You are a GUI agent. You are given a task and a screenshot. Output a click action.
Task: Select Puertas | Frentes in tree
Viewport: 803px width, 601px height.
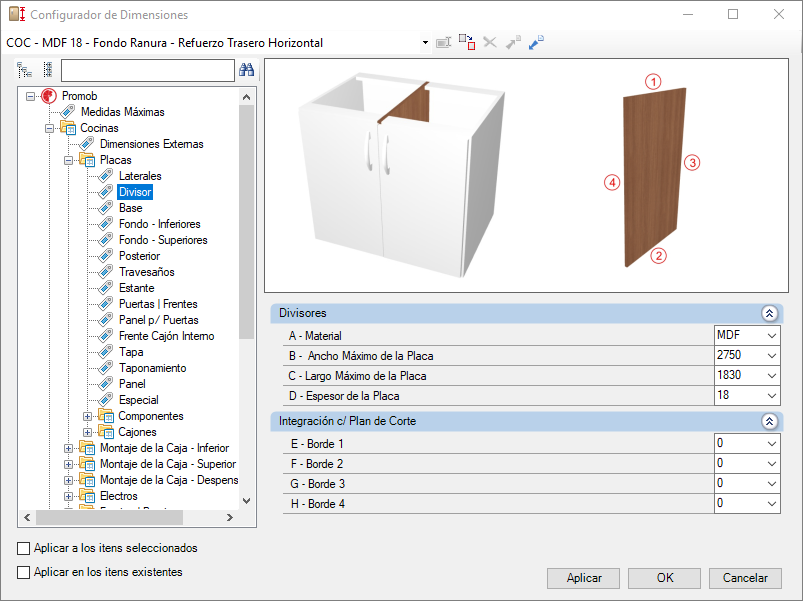tap(158, 304)
